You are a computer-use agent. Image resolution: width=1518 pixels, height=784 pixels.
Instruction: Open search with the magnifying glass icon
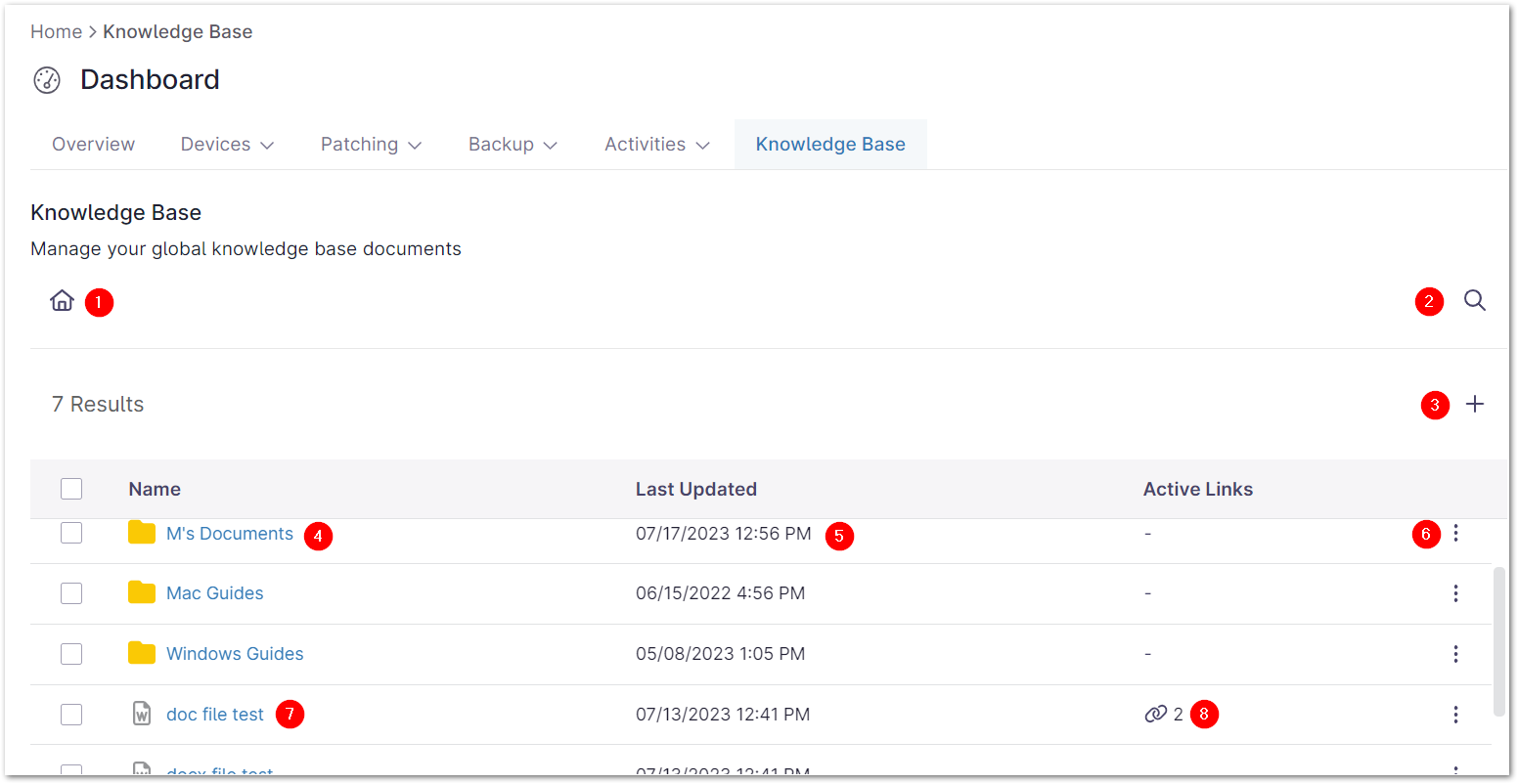[x=1474, y=301]
